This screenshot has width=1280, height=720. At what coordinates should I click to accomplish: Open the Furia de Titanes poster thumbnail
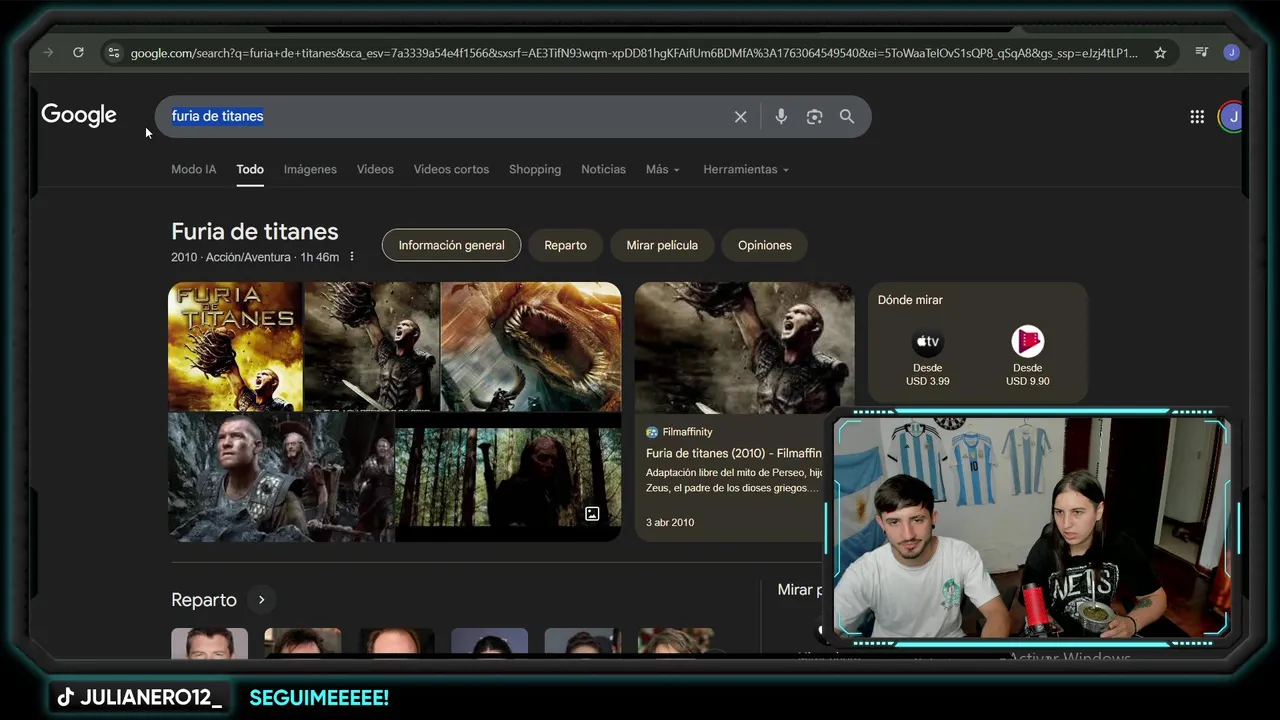pyautogui.click(x=235, y=346)
